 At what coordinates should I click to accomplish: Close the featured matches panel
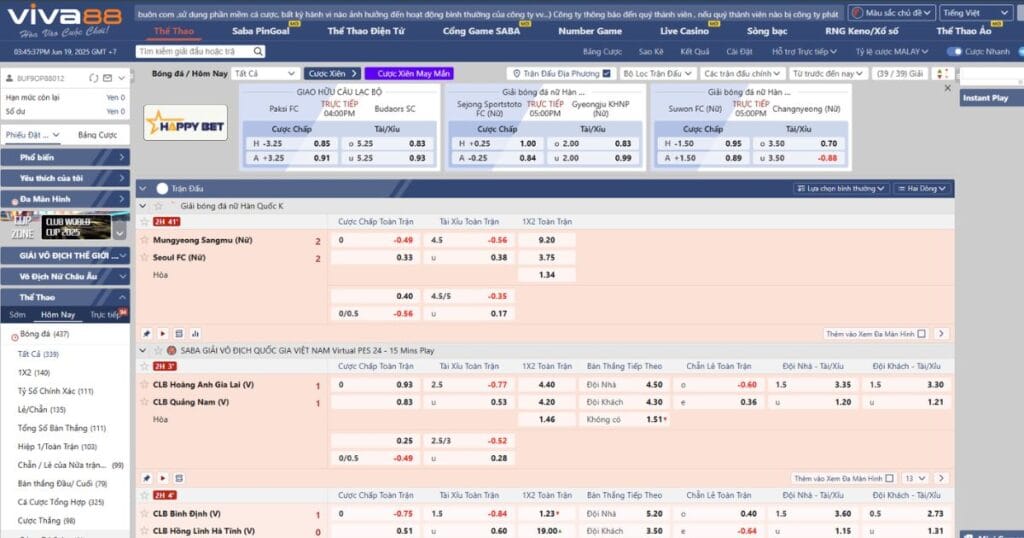pos(948,88)
